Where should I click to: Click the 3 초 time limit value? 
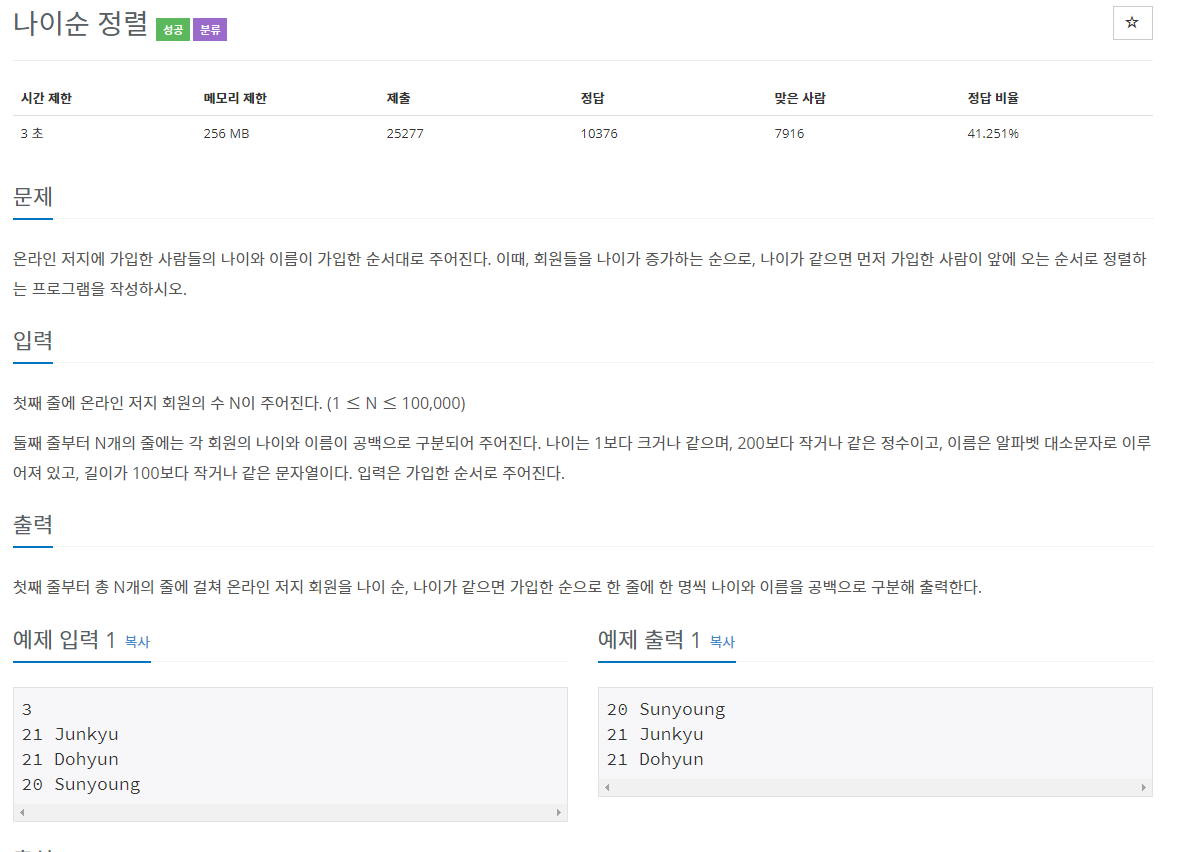click(x=32, y=134)
